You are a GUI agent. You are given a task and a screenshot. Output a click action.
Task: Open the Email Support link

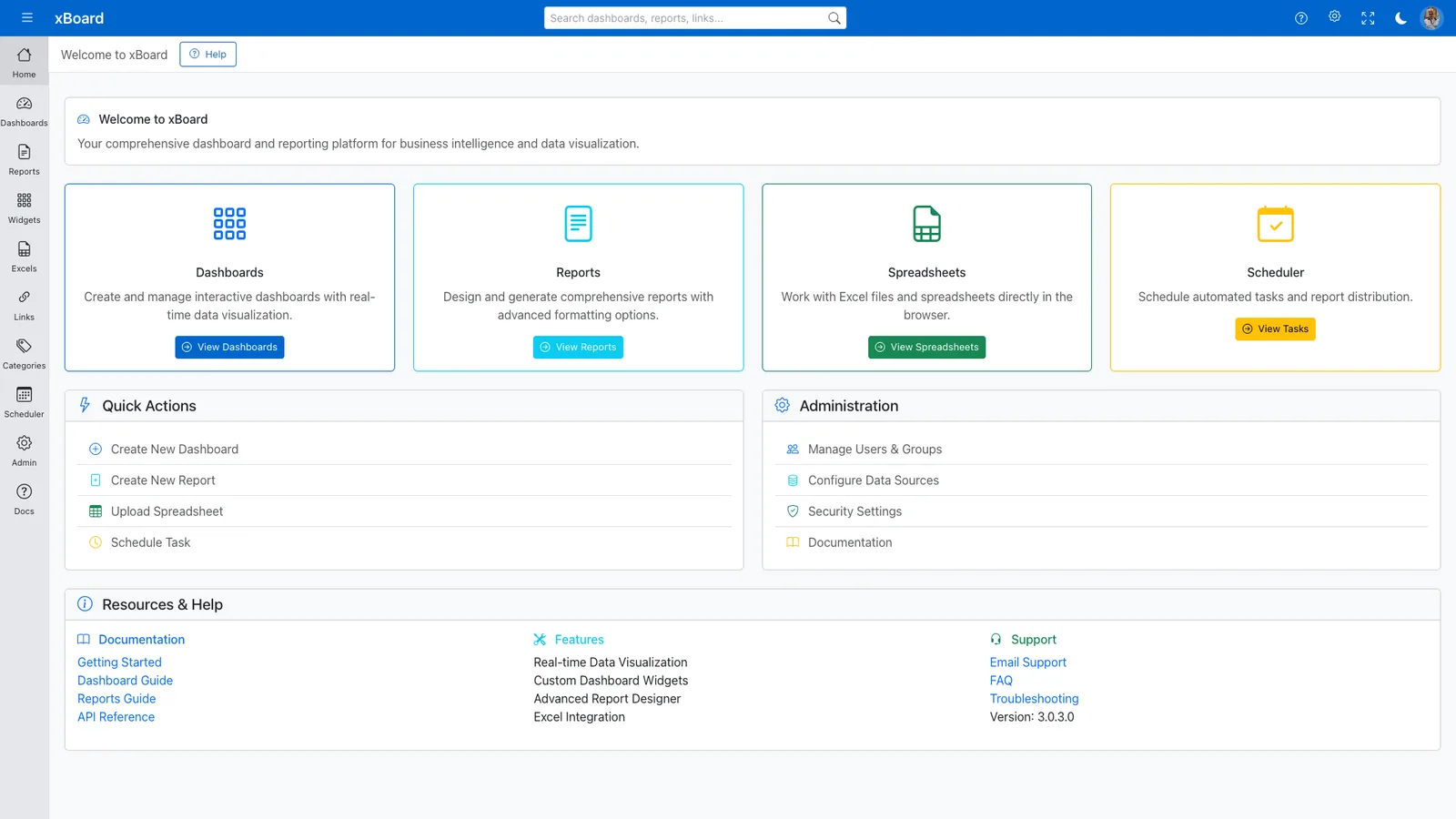pos(1028,662)
